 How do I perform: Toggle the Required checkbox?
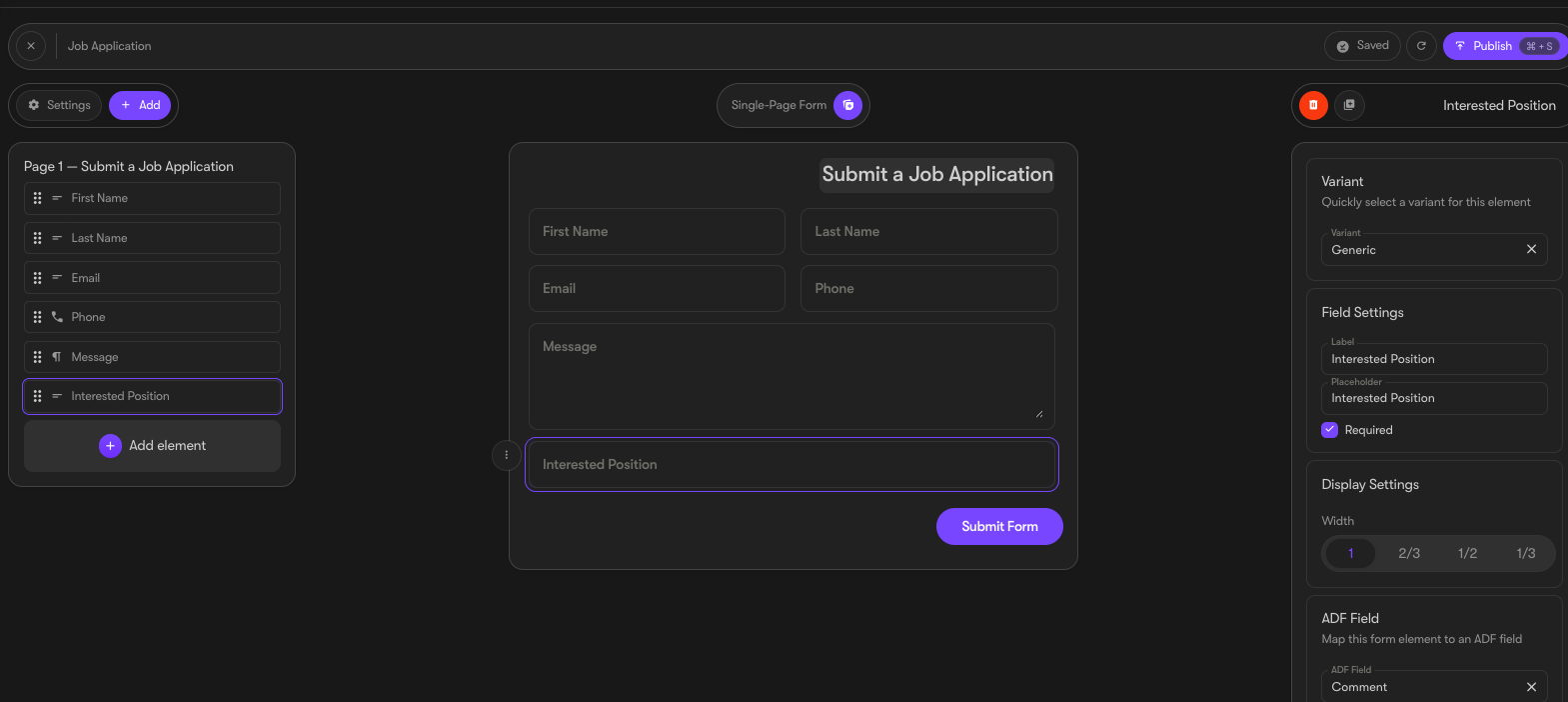point(1329,430)
